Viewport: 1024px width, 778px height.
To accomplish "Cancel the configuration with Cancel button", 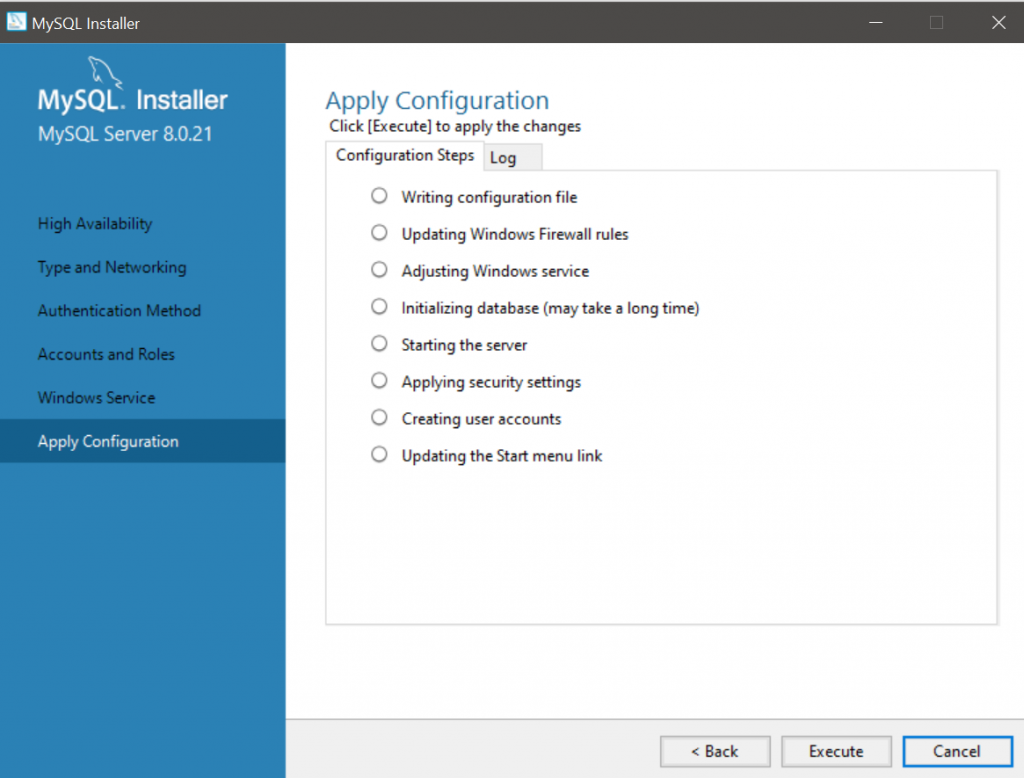I will 957,751.
